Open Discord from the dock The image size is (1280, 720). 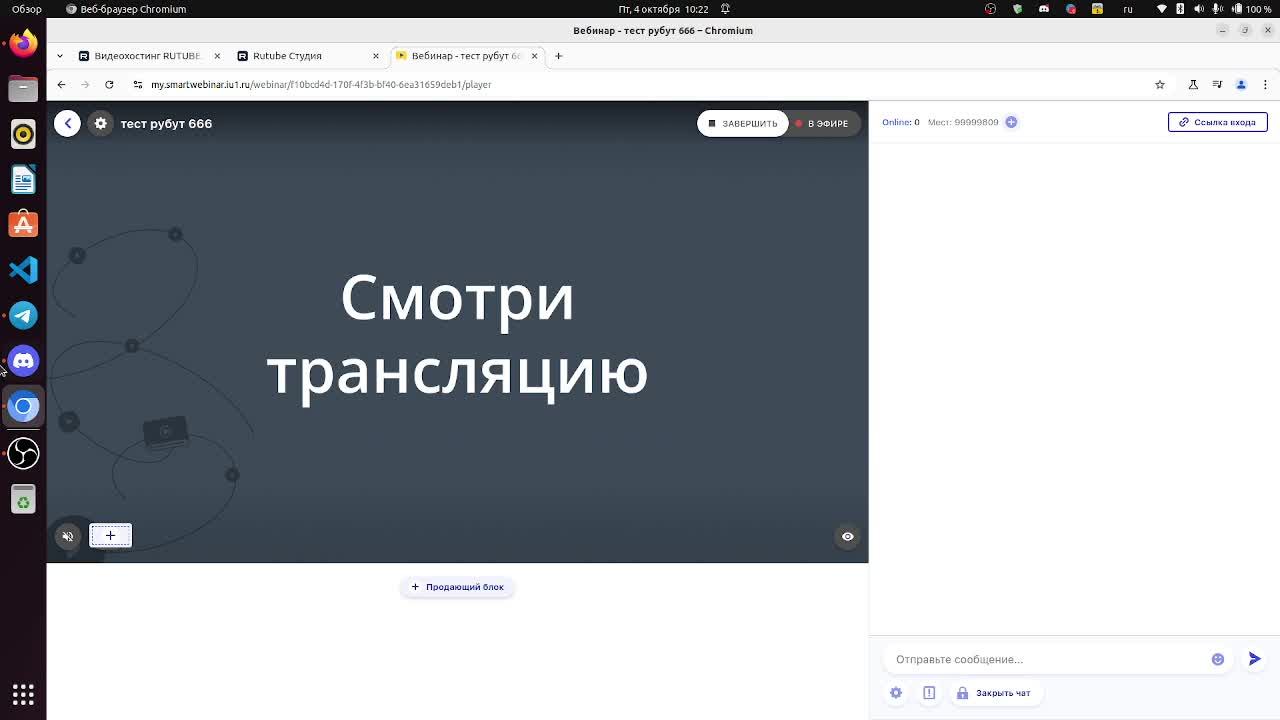23,361
